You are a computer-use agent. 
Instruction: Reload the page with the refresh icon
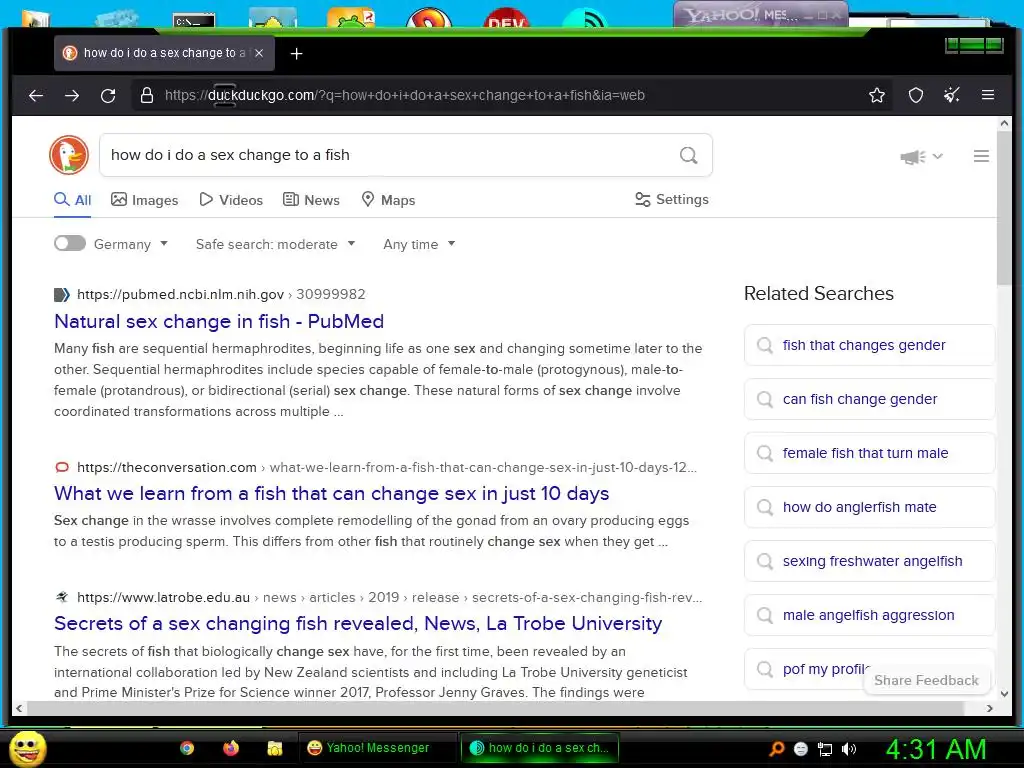[x=108, y=95]
